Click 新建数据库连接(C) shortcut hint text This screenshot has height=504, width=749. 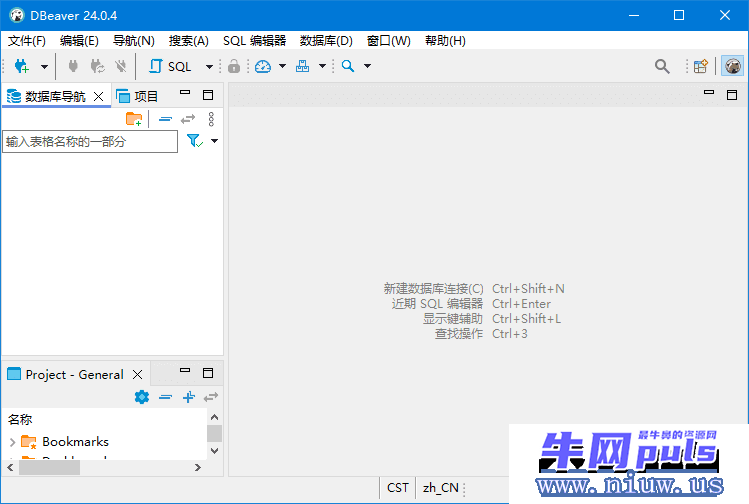coord(434,289)
